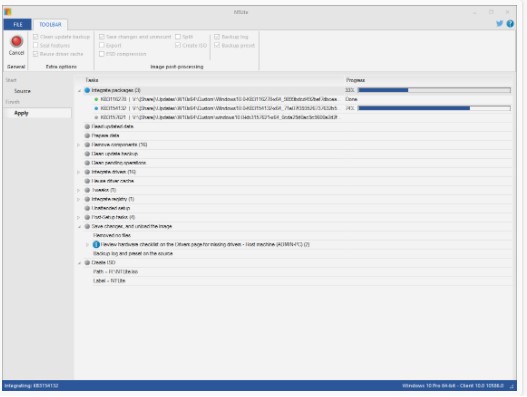Viewport: 527px width, 397px height.
Task: Enable the ESD compression checkbox
Action: point(102,54)
